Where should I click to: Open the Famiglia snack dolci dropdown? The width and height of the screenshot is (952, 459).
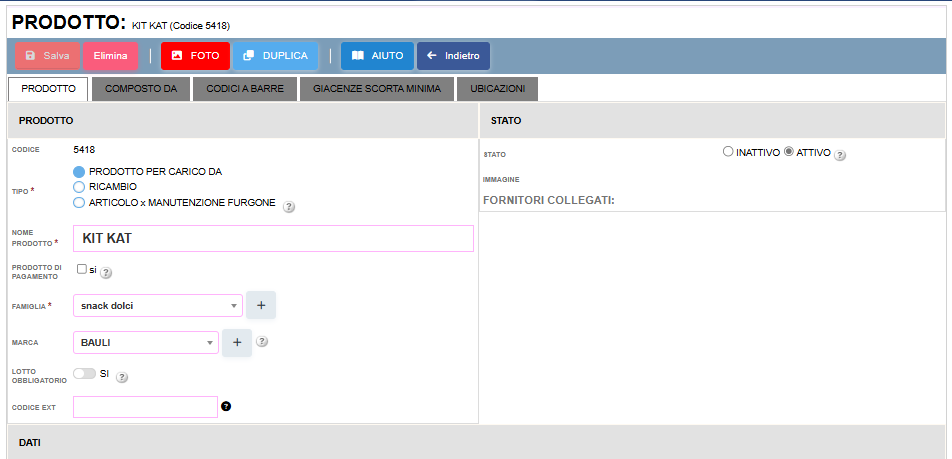pos(158,306)
